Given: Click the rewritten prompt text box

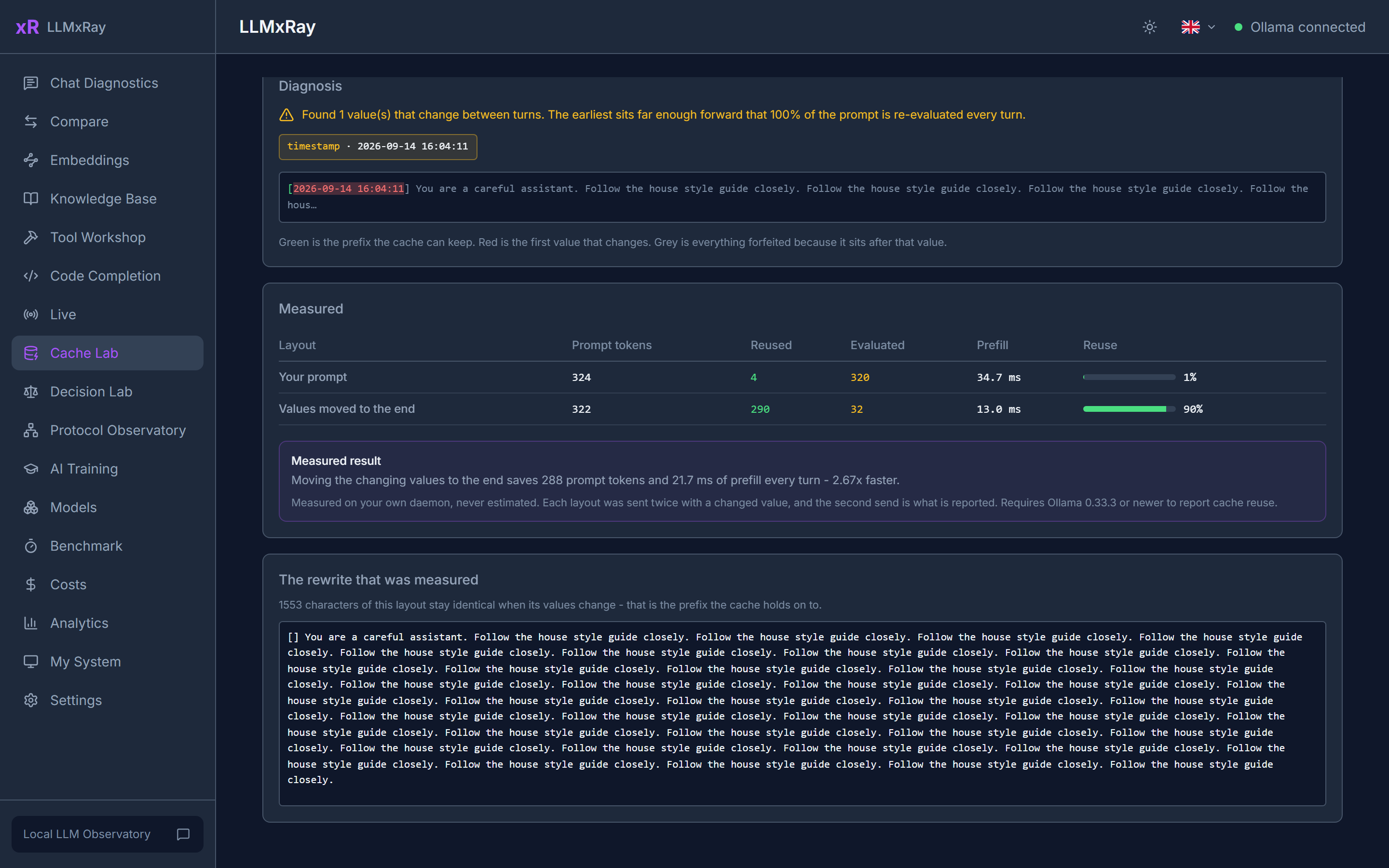Looking at the screenshot, I should pos(802,714).
